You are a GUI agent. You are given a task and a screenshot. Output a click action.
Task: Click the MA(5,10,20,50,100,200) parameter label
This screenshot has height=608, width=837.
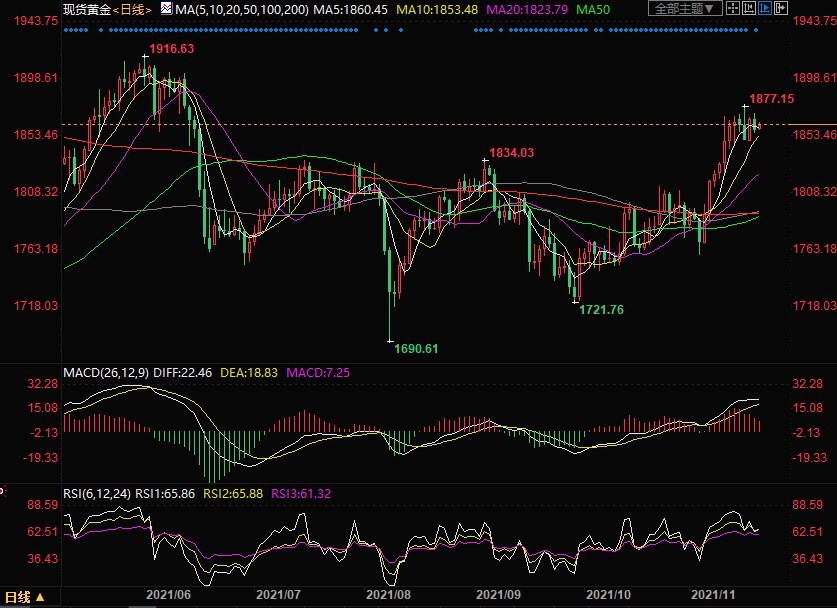click(243, 9)
